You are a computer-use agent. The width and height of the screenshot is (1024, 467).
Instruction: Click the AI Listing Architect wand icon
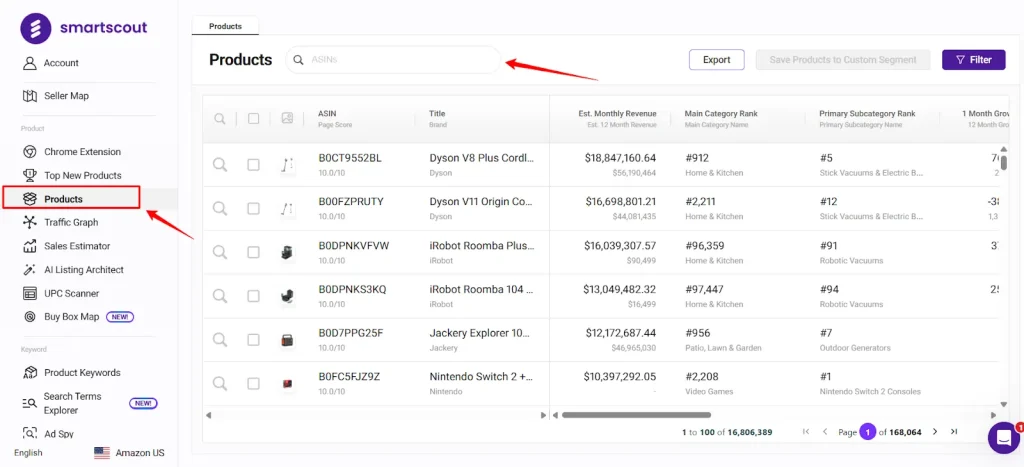[x=29, y=270]
